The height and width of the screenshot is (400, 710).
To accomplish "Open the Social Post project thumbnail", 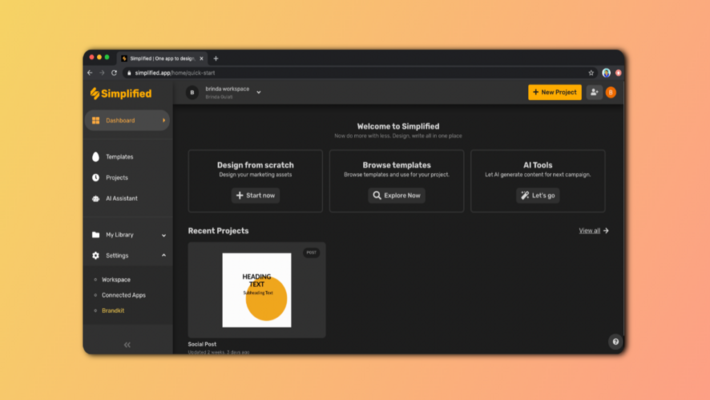I will tap(257, 290).
